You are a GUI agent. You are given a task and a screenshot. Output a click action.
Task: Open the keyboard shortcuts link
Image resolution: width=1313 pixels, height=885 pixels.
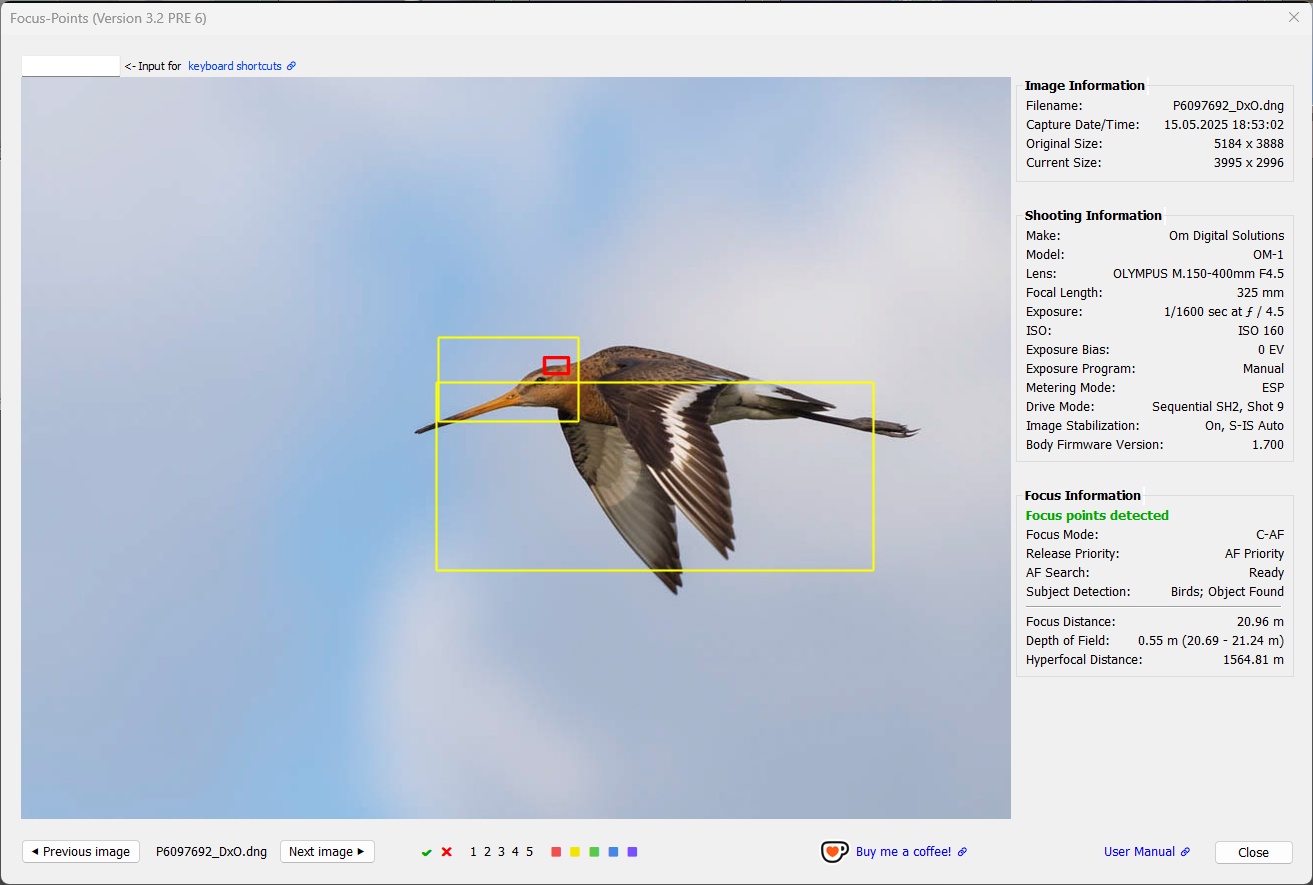(x=235, y=66)
